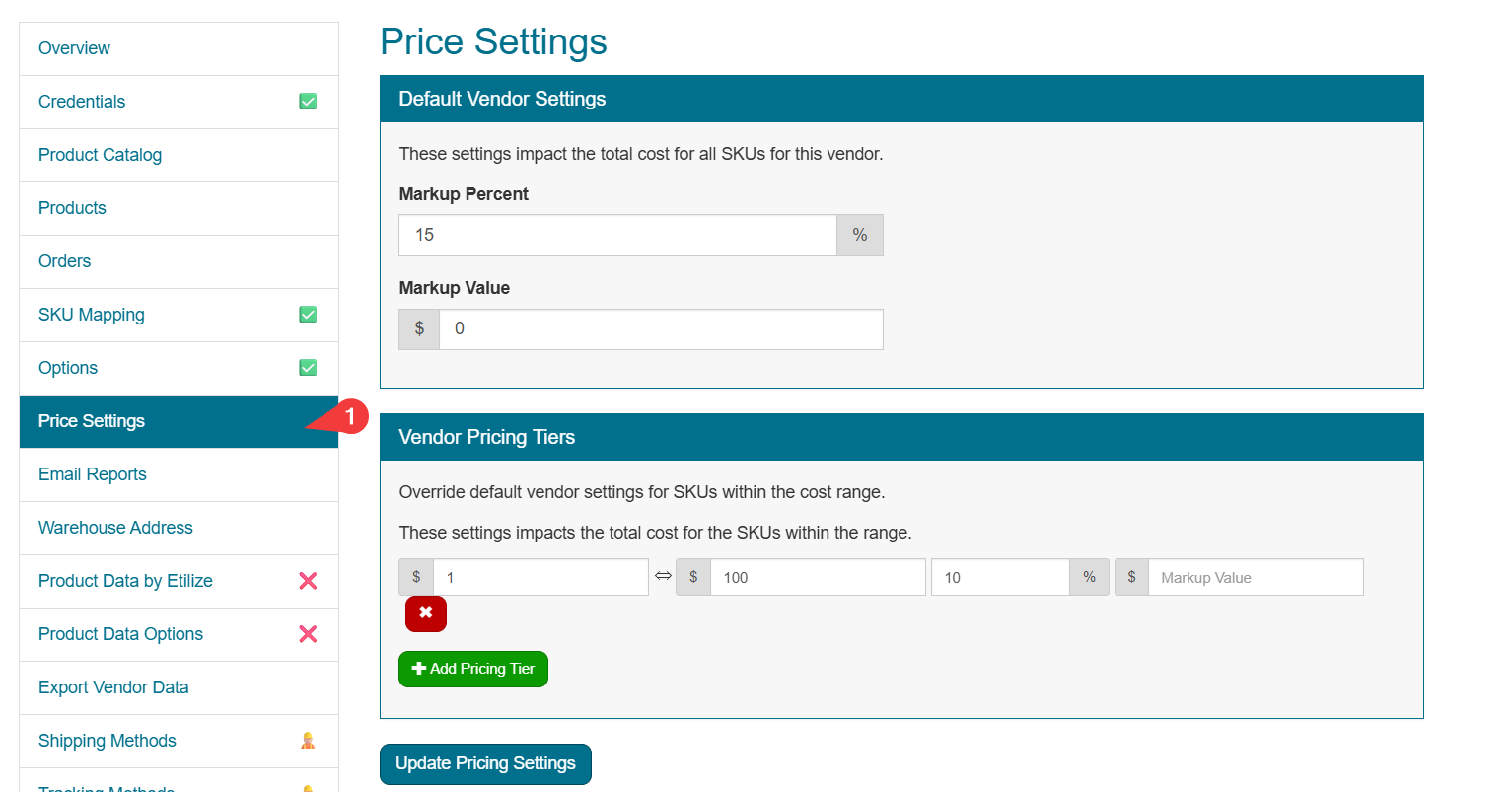Click red X icon beside Product Data Options
Viewport: 1512px width, 792px height.
(x=308, y=634)
